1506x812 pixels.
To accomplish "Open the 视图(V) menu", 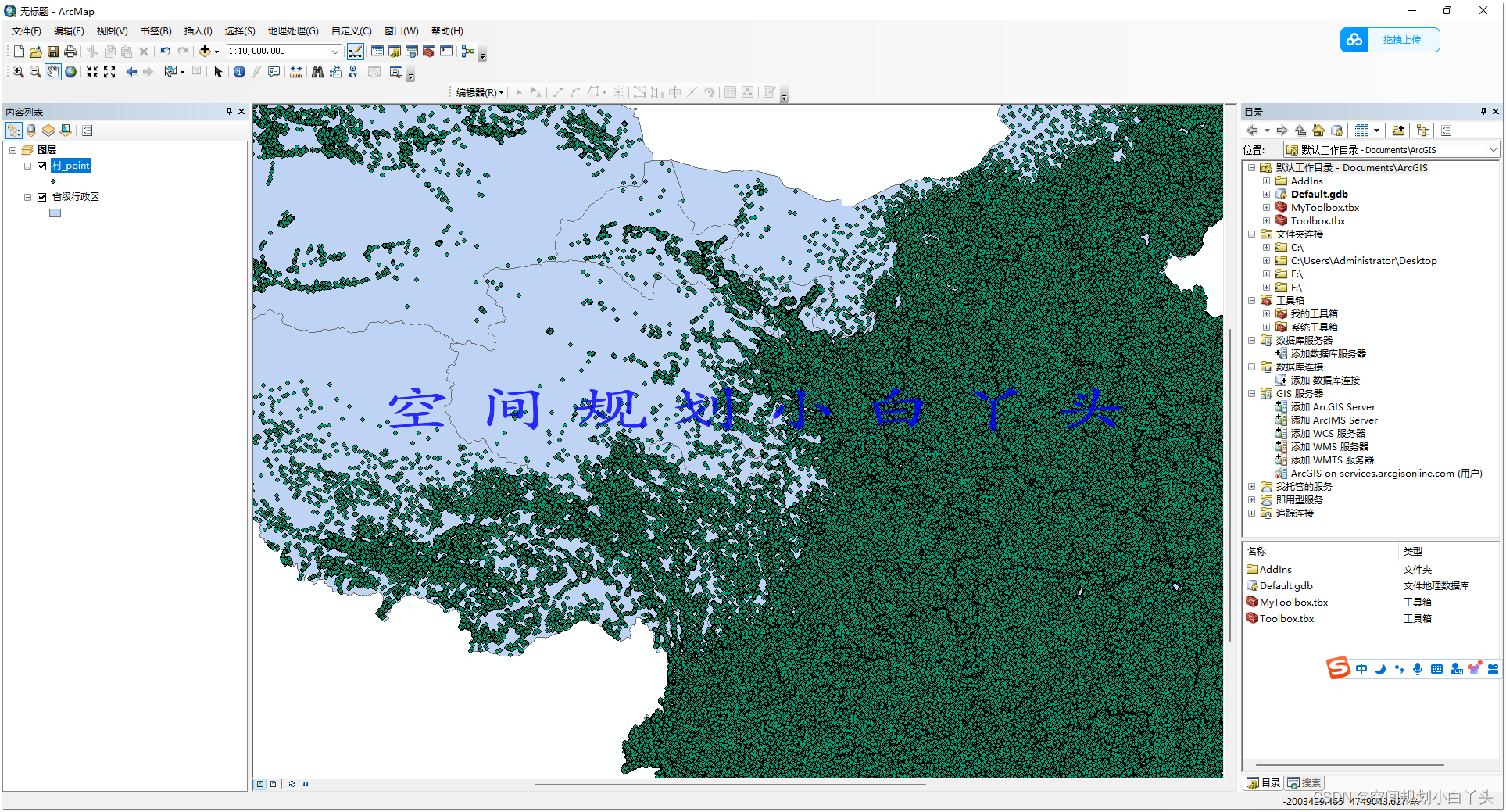I will click(x=113, y=31).
